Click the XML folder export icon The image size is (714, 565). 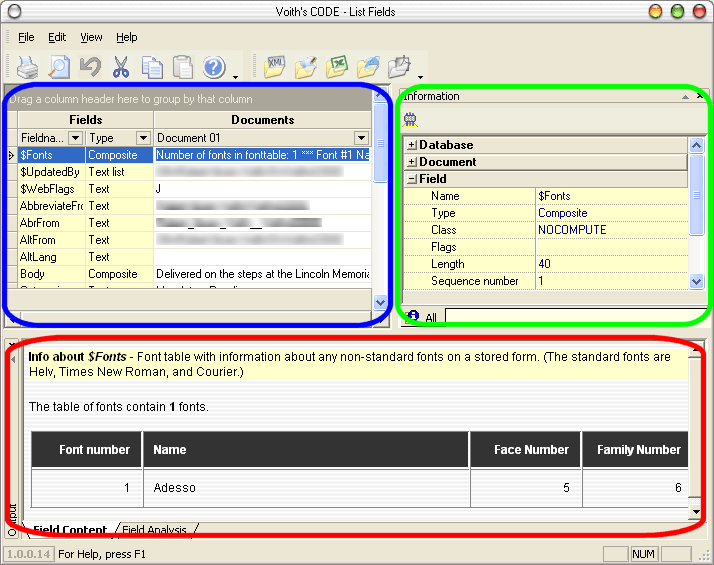click(275, 67)
